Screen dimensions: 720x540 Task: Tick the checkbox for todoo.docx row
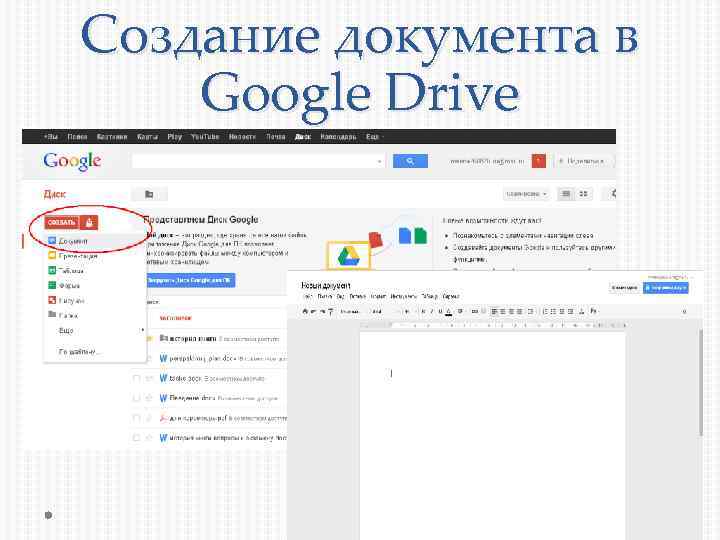(x=136, y=379)
